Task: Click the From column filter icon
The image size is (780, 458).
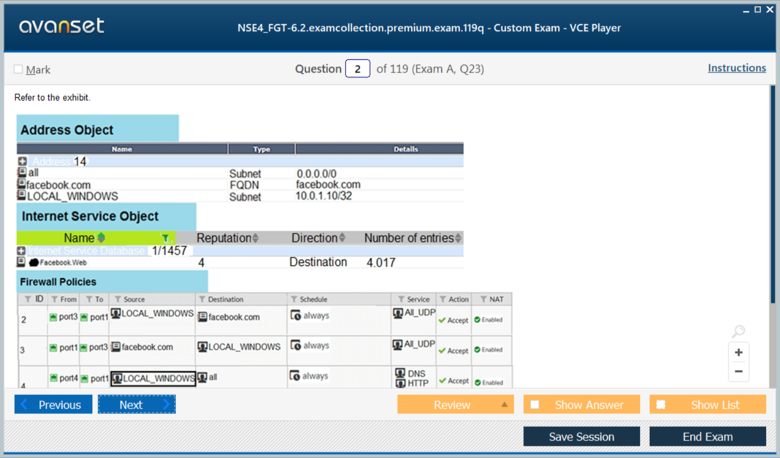Action: (54, 299)
